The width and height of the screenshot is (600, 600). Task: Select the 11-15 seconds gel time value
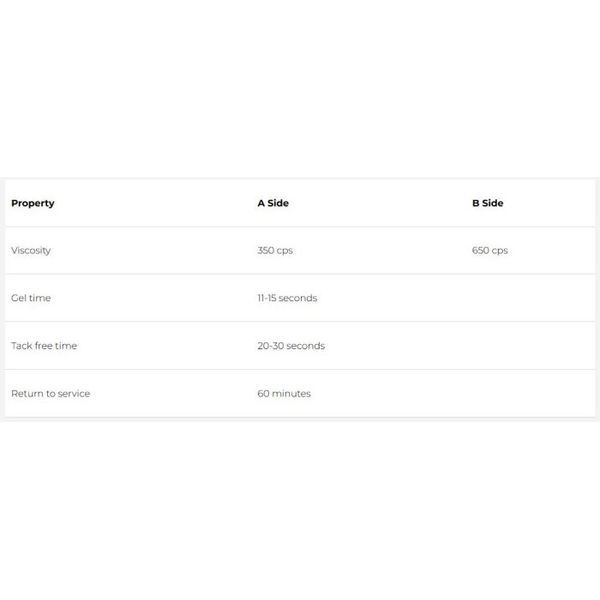point(287,298)
